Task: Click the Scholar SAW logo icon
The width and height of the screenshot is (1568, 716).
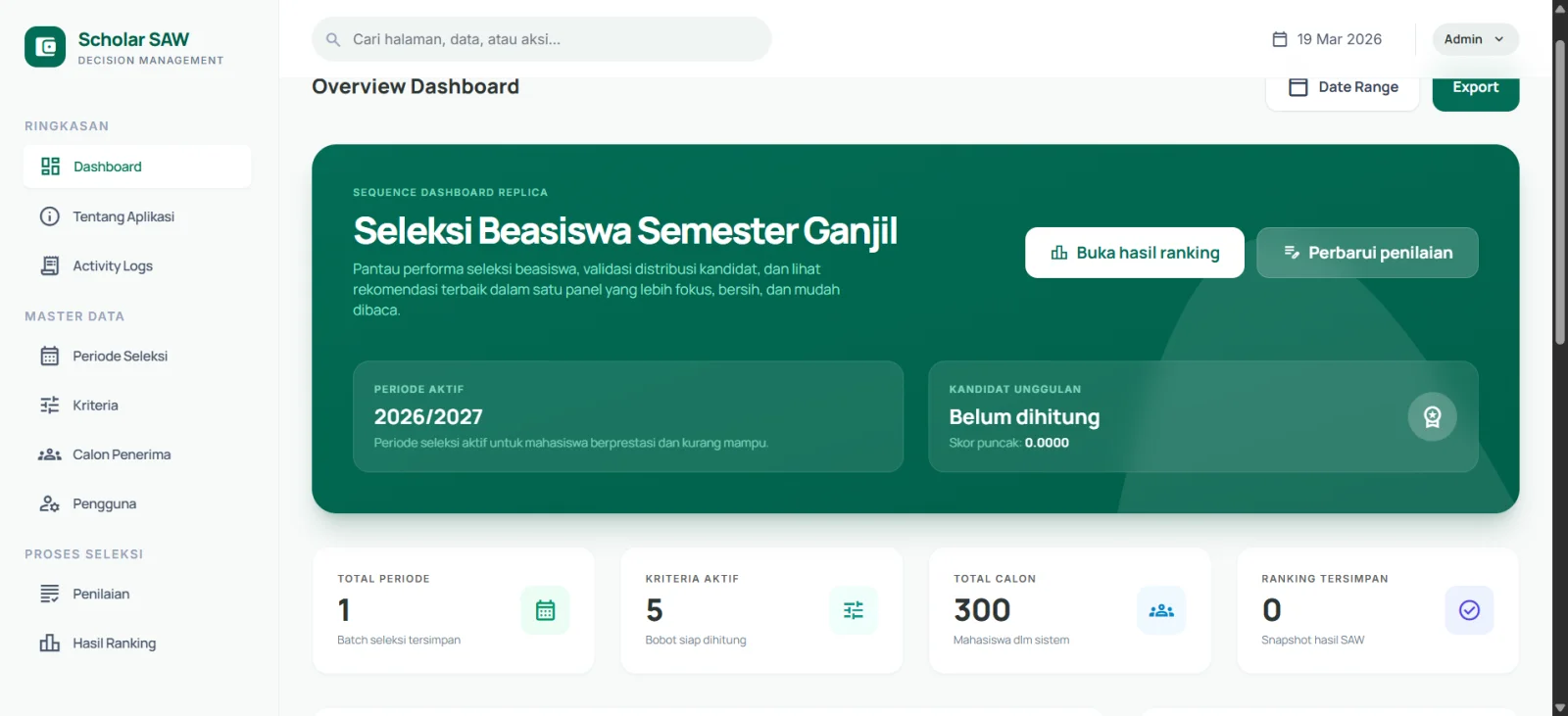Action: [x=45, y=47]
